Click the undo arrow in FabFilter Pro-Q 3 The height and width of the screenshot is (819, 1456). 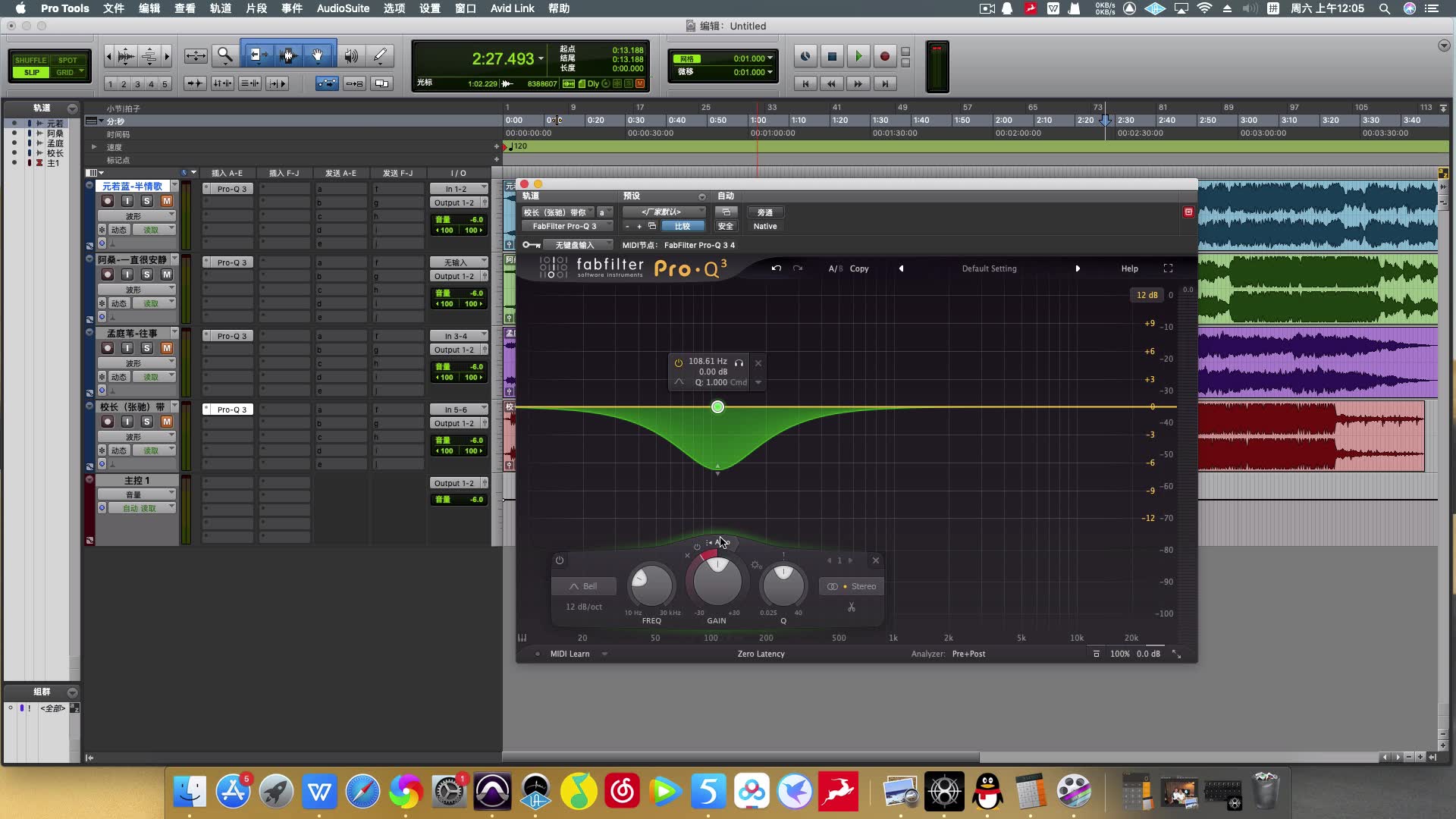tap(776, 268)
